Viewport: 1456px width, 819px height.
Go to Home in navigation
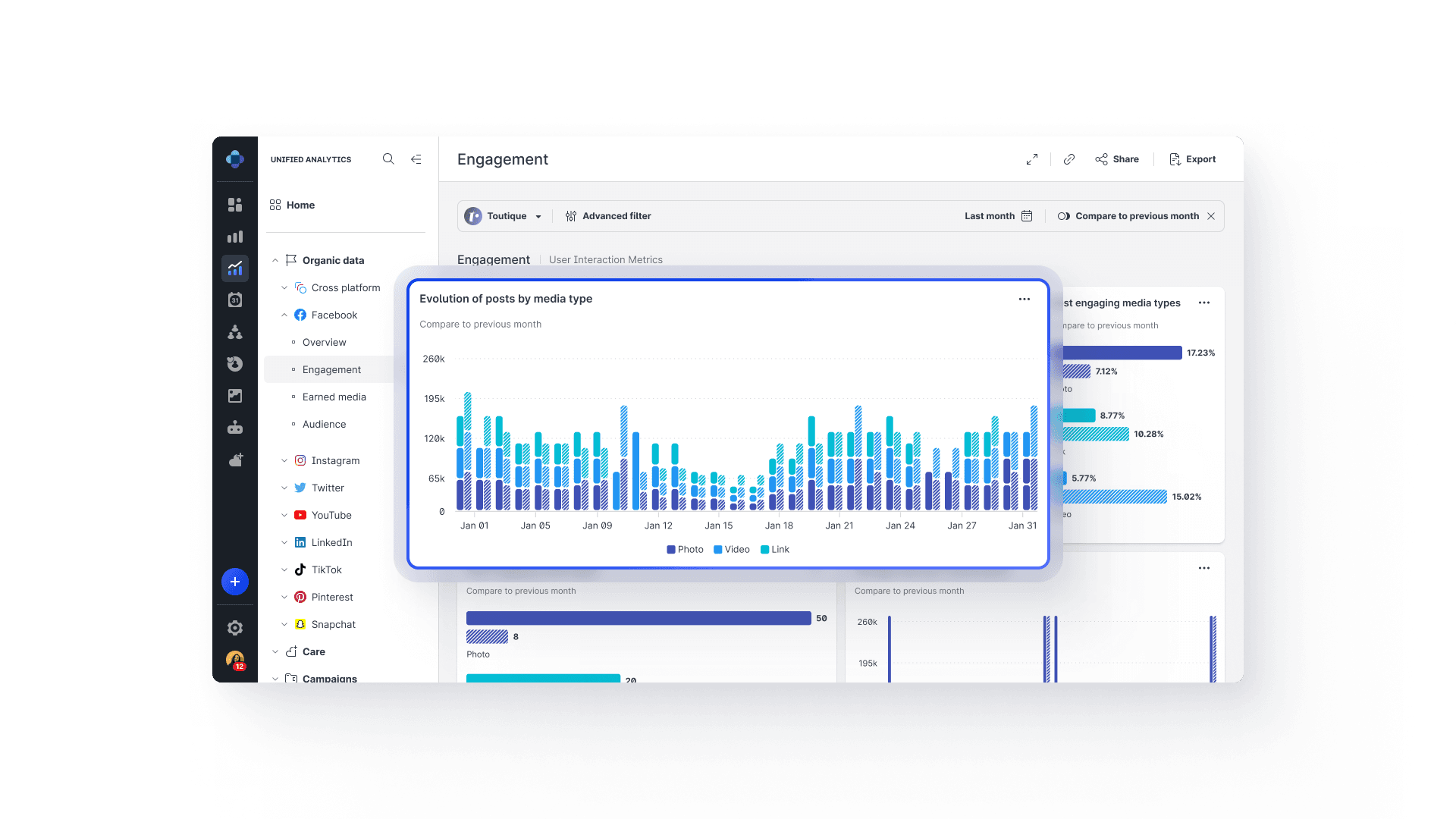tap(292, 205)
